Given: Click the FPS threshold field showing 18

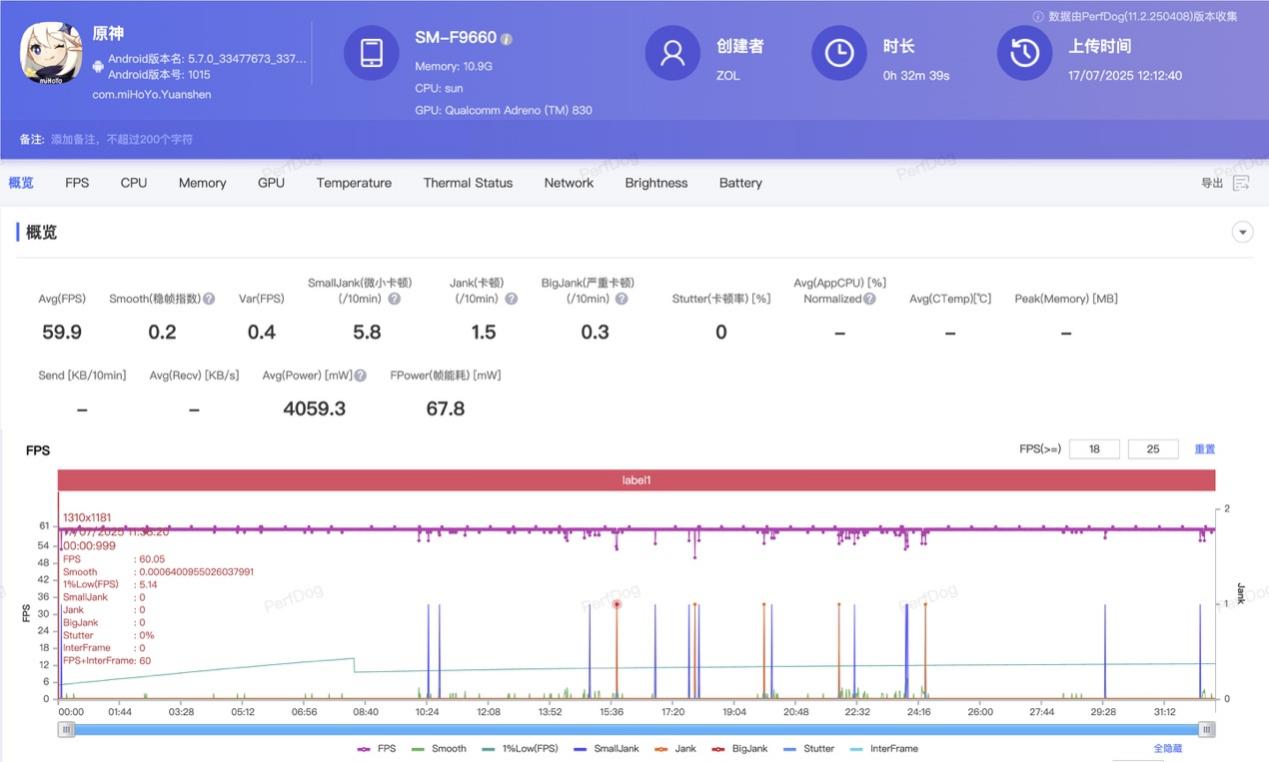Looking at the screenshot, I should pos(1094,449).
